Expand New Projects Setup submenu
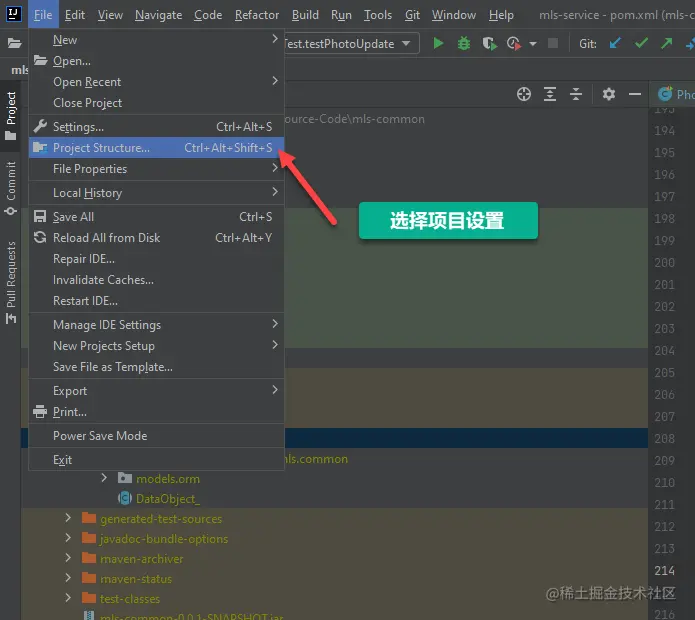Screen dimensions: 695x620 click(x=156, y=346)
